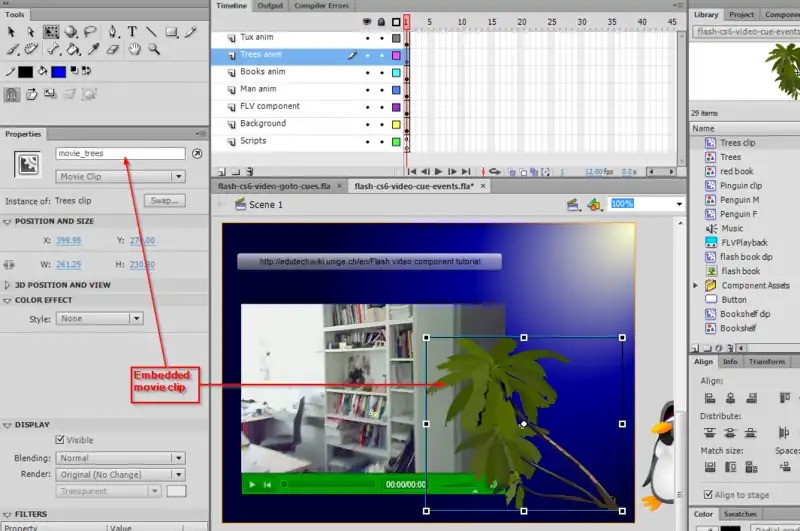
Task: Toggle the Visible checkbox in Display
Action: [61, 440]
